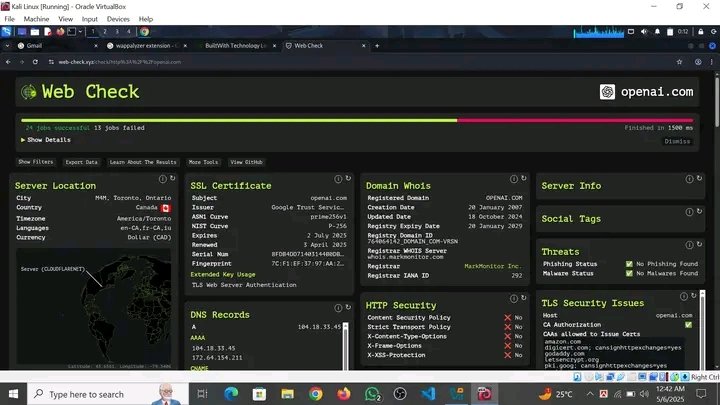
Task: Open WhatsApp from Windows taskbar
Action: [372, 394]
